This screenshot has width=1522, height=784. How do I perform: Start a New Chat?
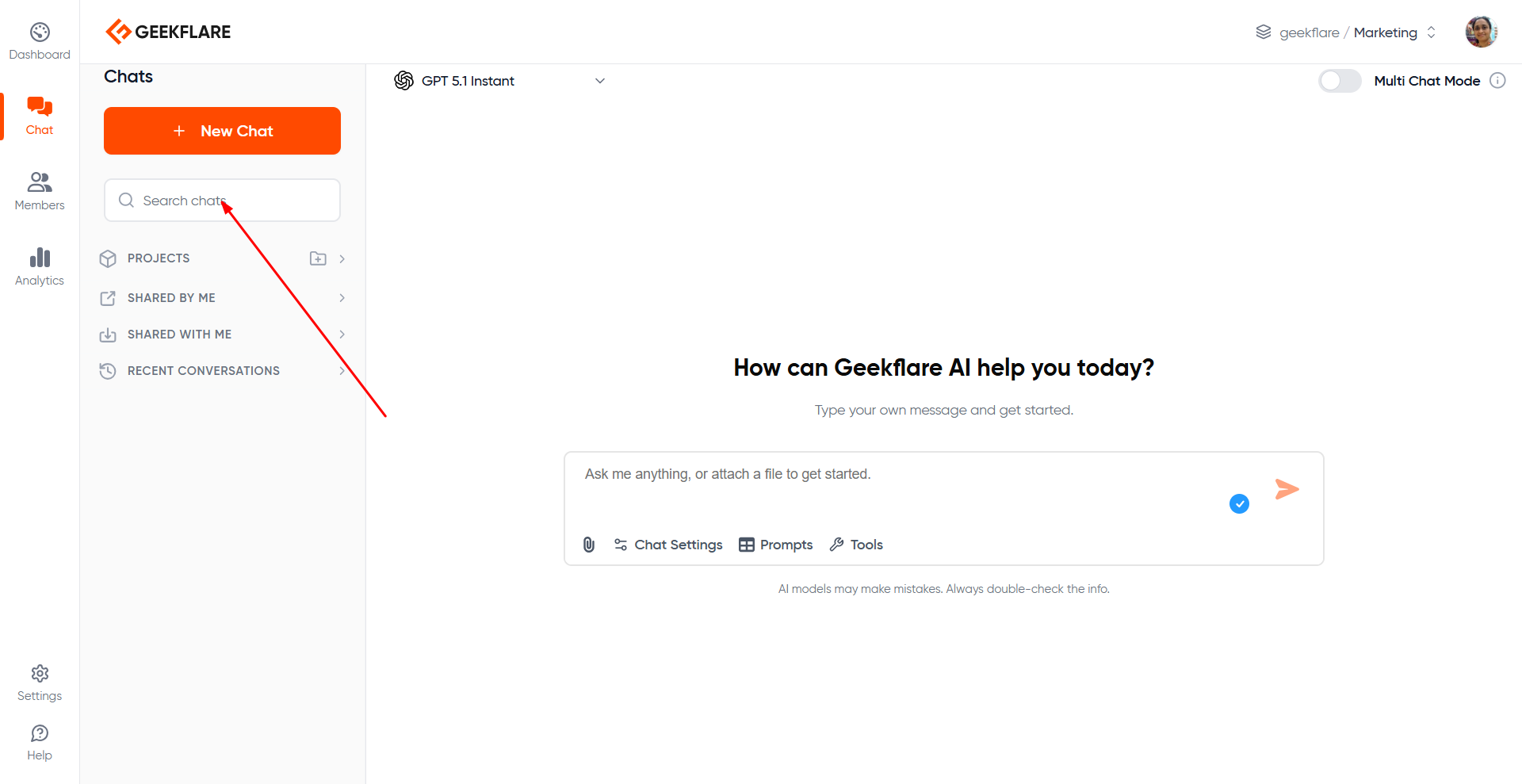[x=222, y=131]
